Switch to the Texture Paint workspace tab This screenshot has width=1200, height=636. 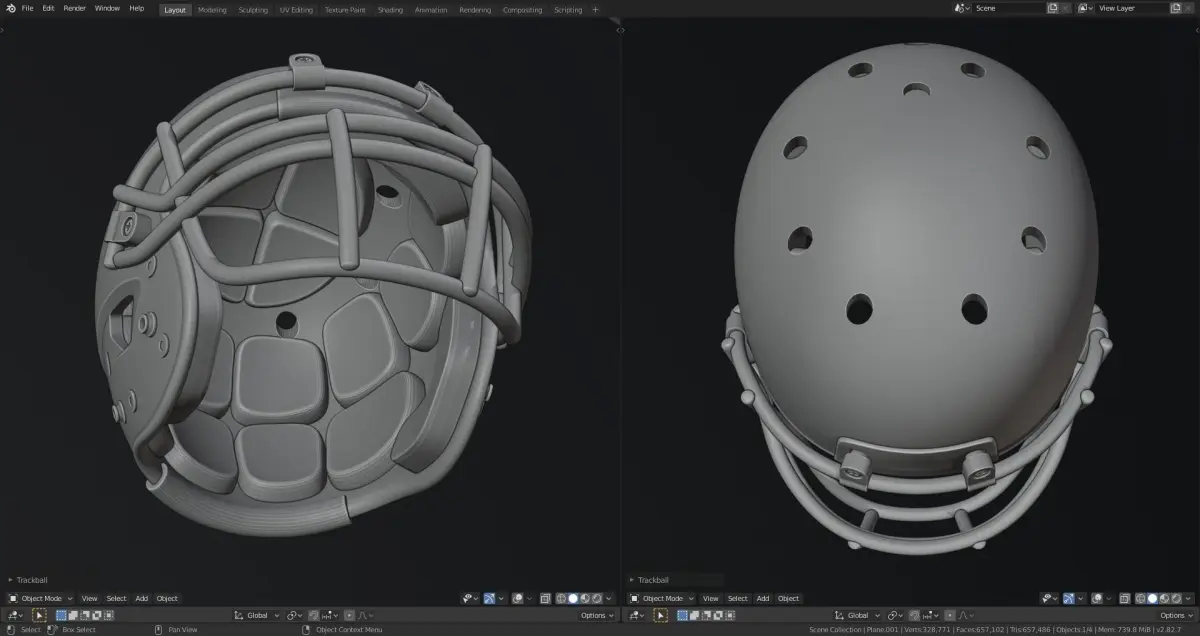tap(347, 9)
